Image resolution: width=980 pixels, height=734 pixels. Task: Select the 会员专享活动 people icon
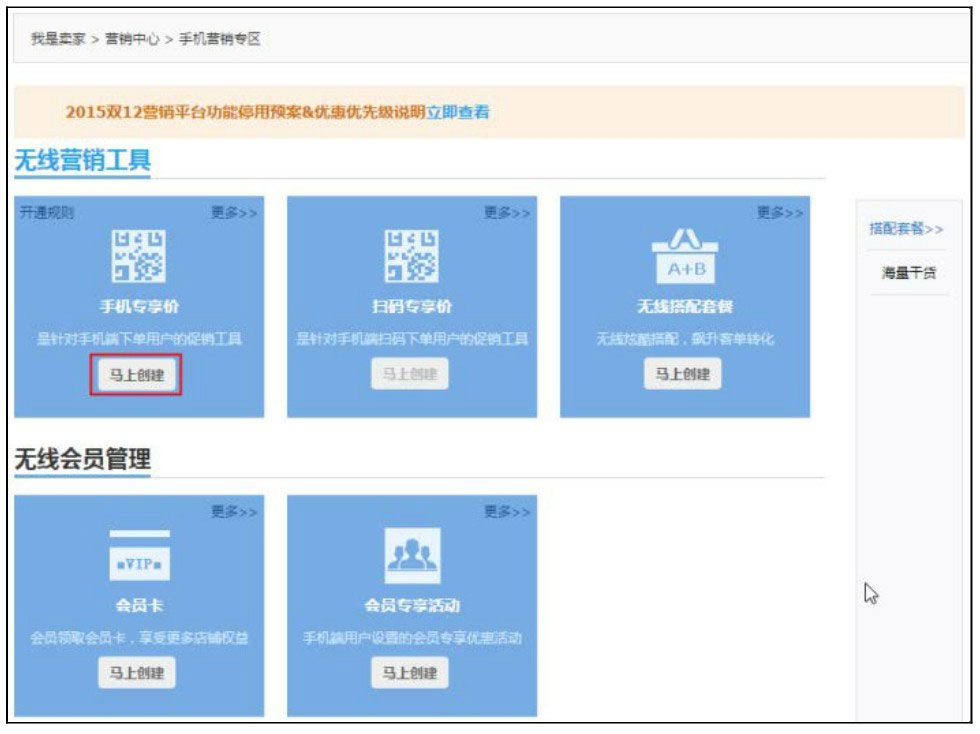pos(412,553)
